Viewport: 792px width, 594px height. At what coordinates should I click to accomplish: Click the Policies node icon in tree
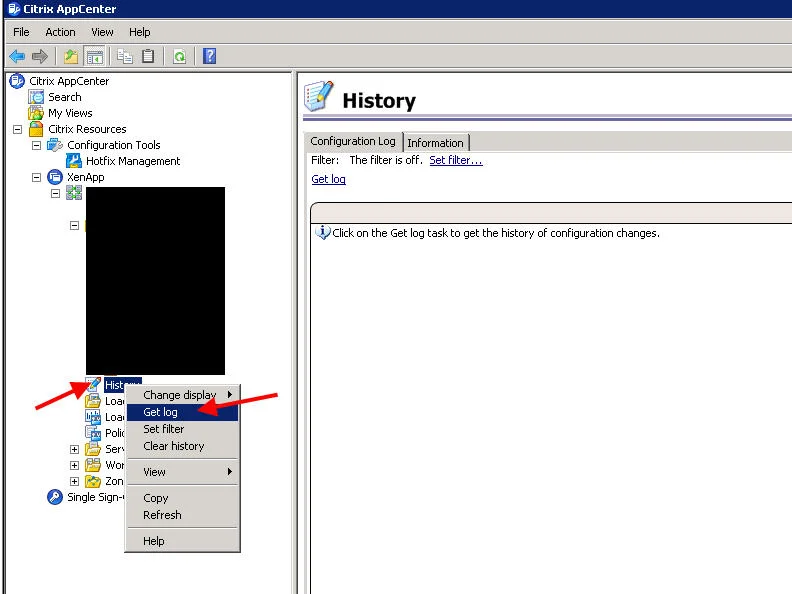pos(93,433)
